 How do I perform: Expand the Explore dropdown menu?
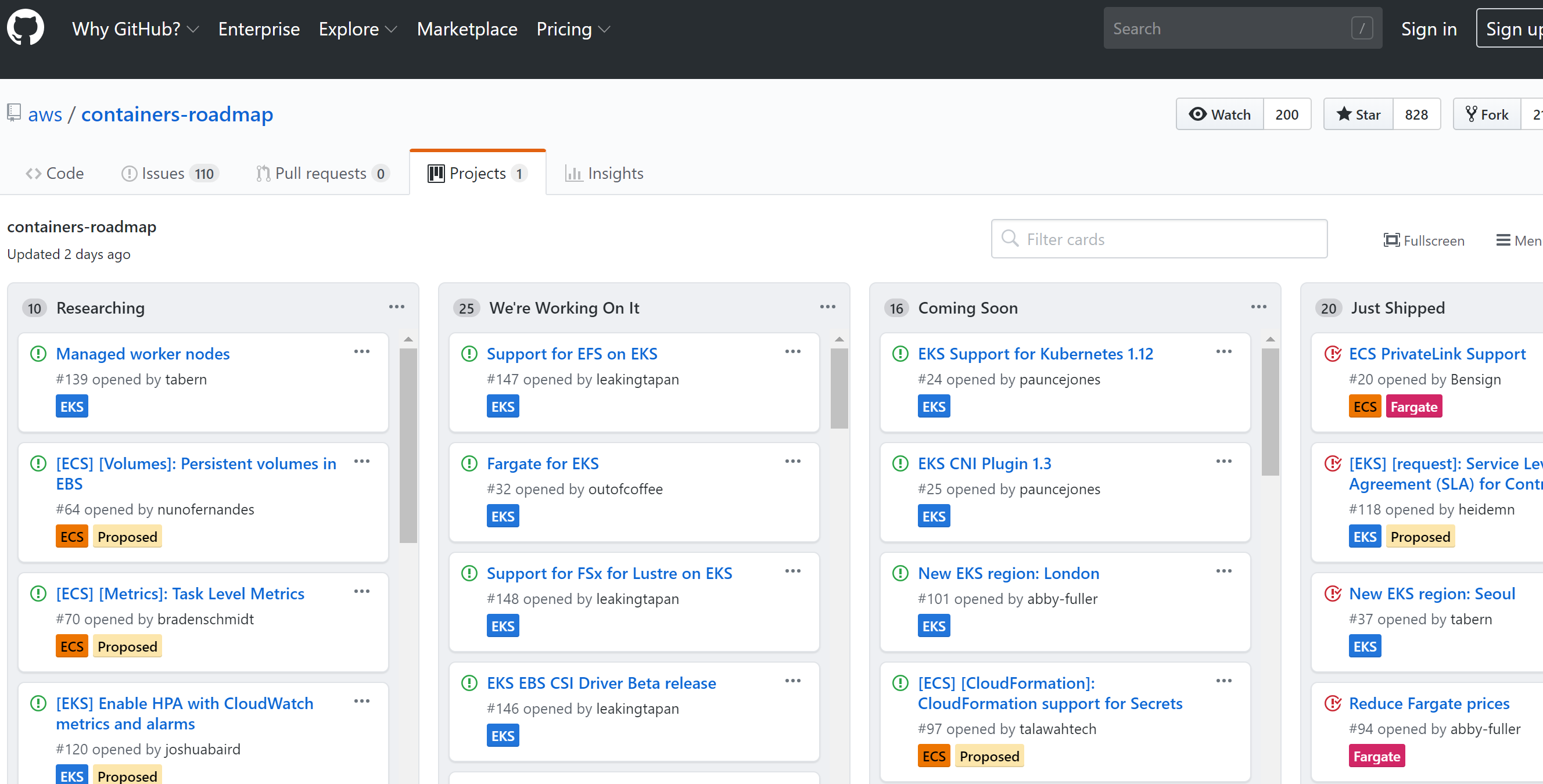pos(358,29)
